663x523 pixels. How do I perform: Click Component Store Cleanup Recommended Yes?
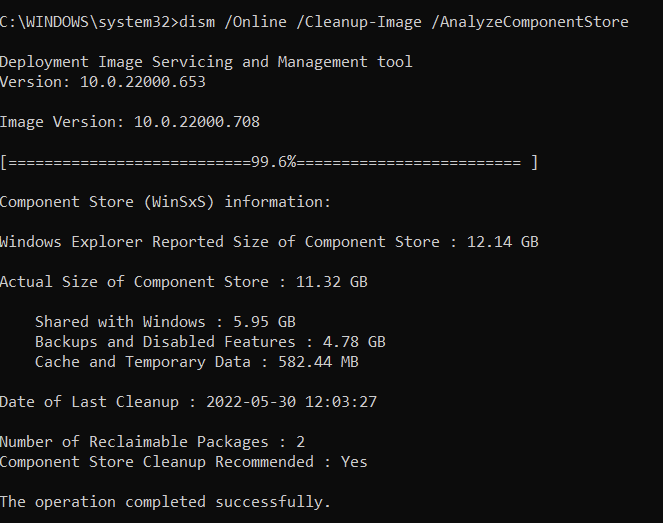click(183, 462)
